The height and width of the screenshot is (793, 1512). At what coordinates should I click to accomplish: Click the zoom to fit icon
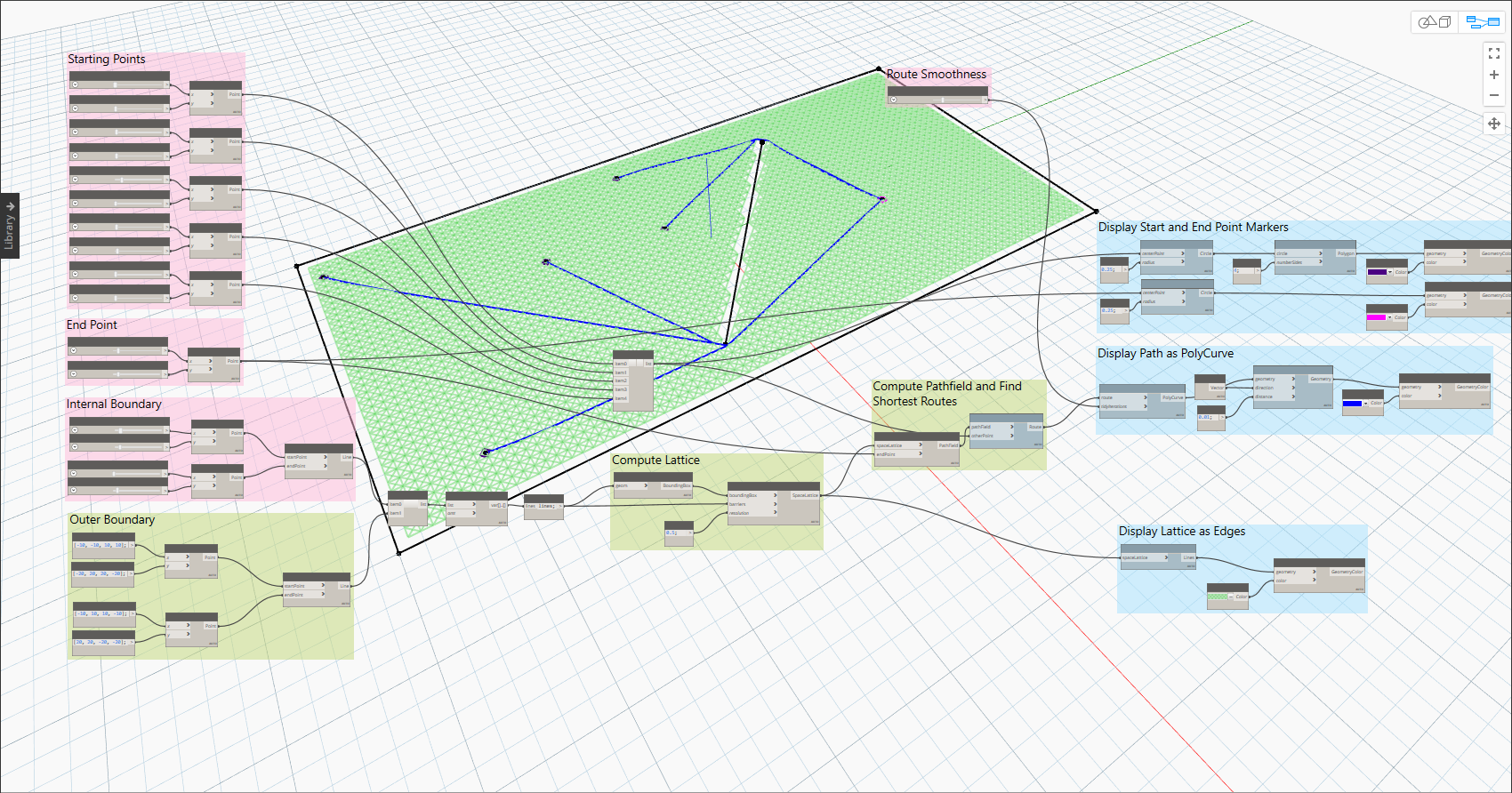(1494, 54)
